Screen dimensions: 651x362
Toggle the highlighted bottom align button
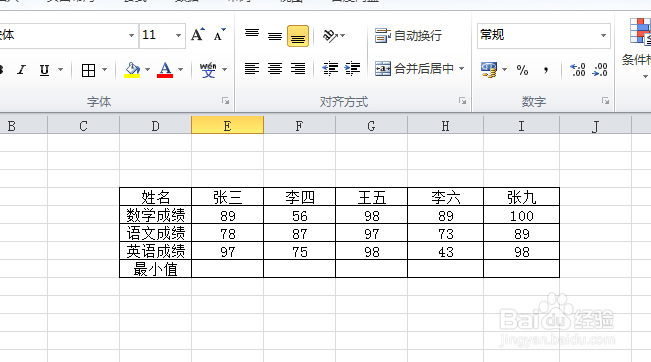click(x=298, y=36)
